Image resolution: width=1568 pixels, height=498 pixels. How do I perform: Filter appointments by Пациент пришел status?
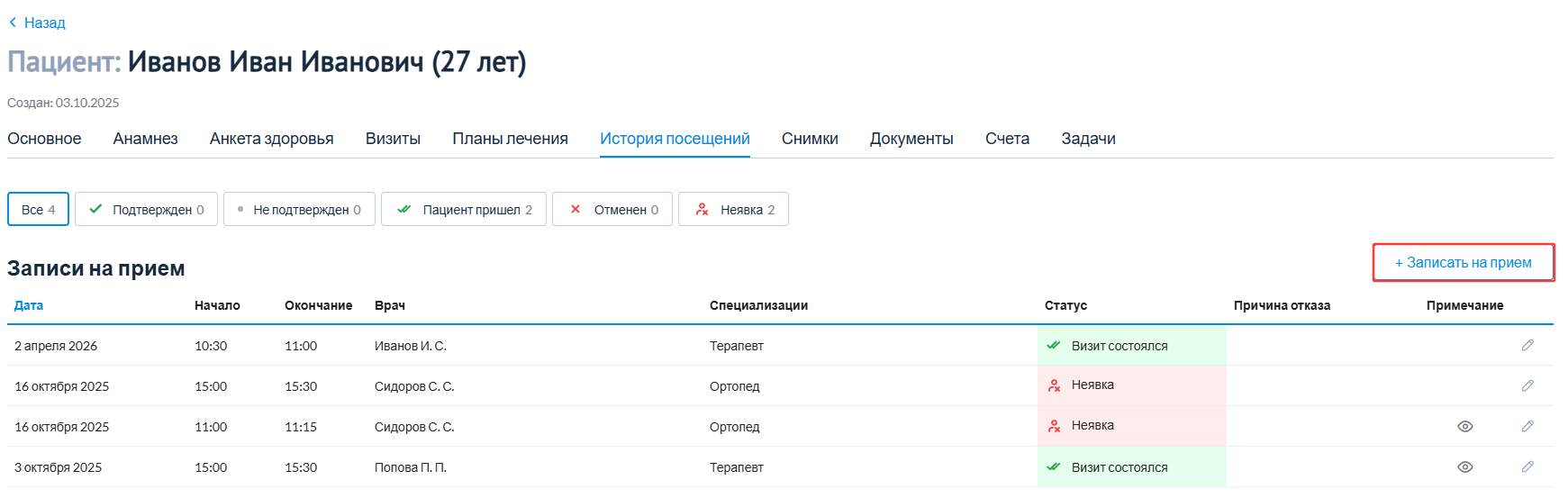(464, 210)
